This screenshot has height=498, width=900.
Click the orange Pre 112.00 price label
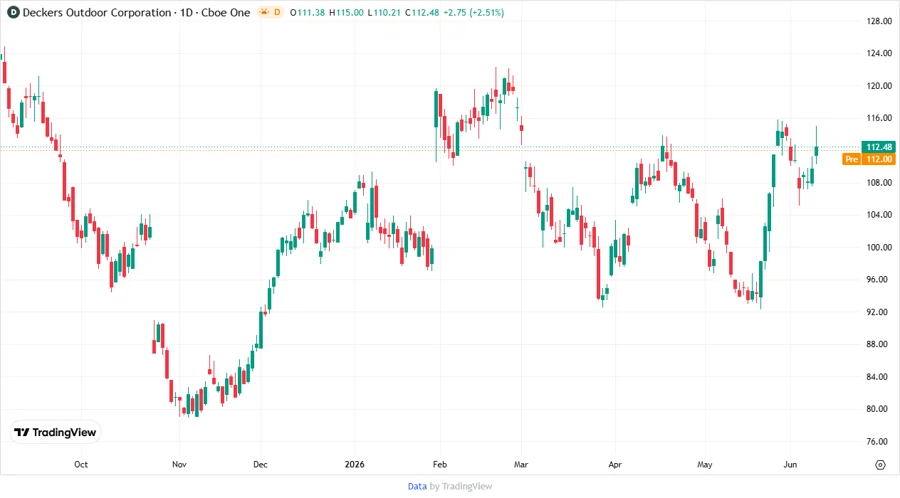869,159
